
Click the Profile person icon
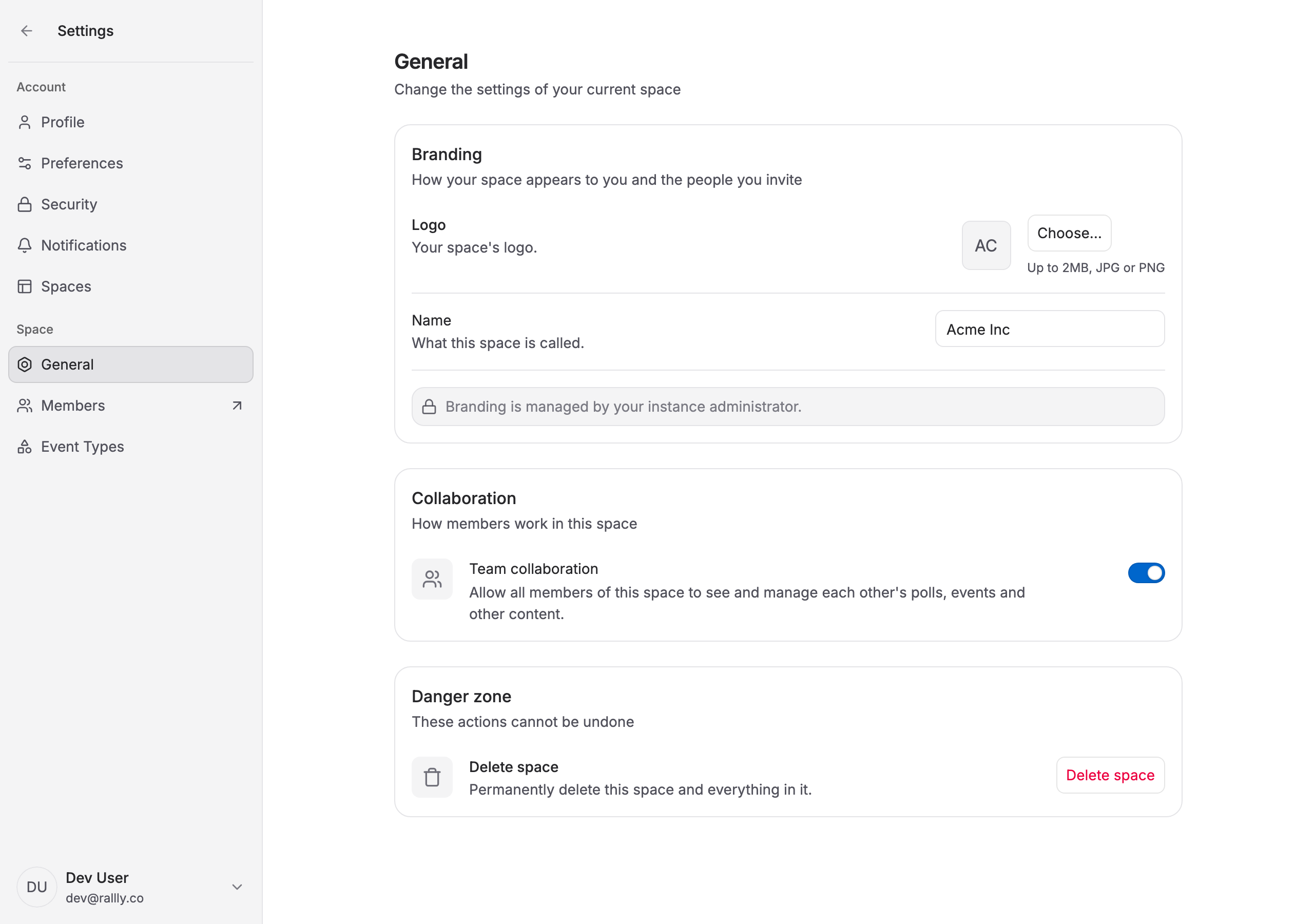[x=25, y=122]
